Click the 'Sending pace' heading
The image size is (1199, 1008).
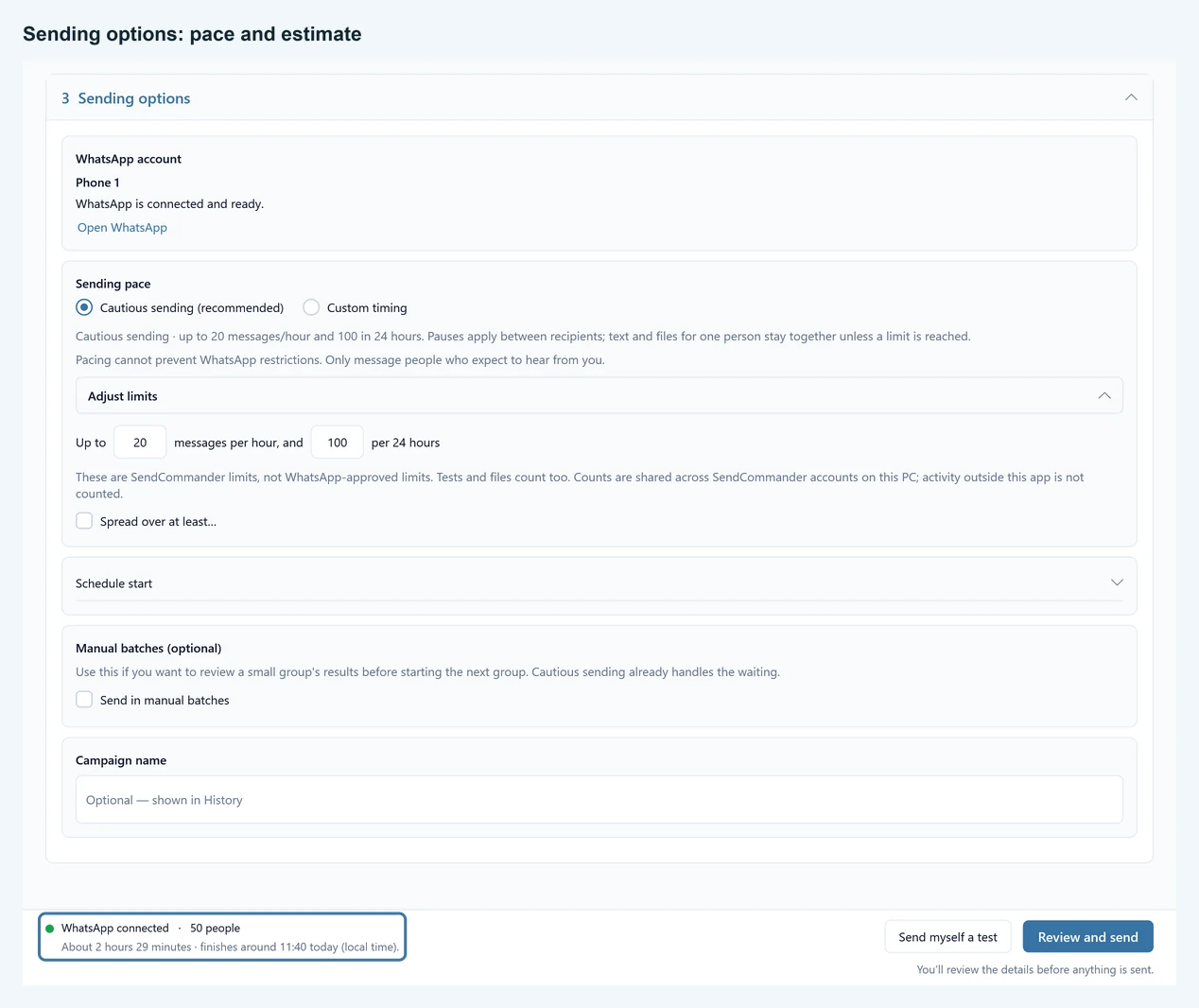point(113,284)
